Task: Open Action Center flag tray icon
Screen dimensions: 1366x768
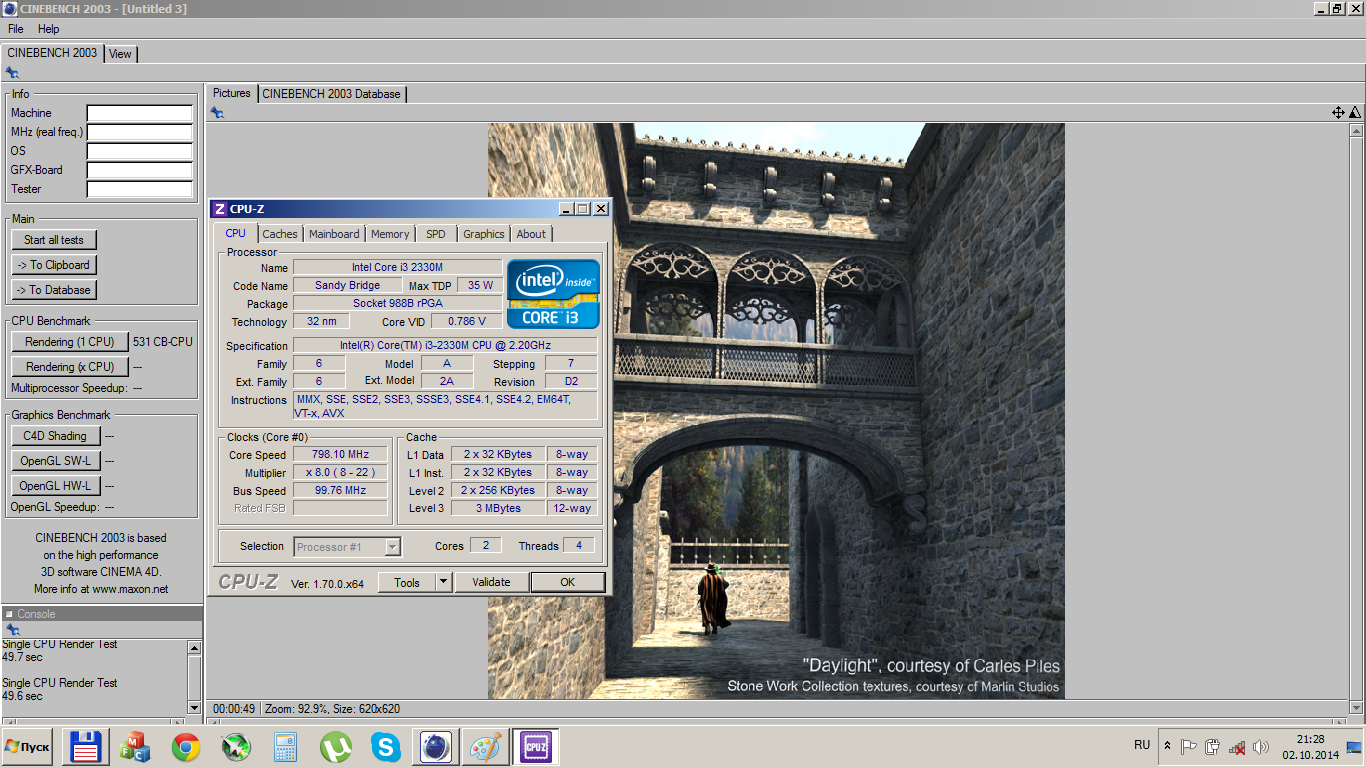Action: tap(1189, 746)
